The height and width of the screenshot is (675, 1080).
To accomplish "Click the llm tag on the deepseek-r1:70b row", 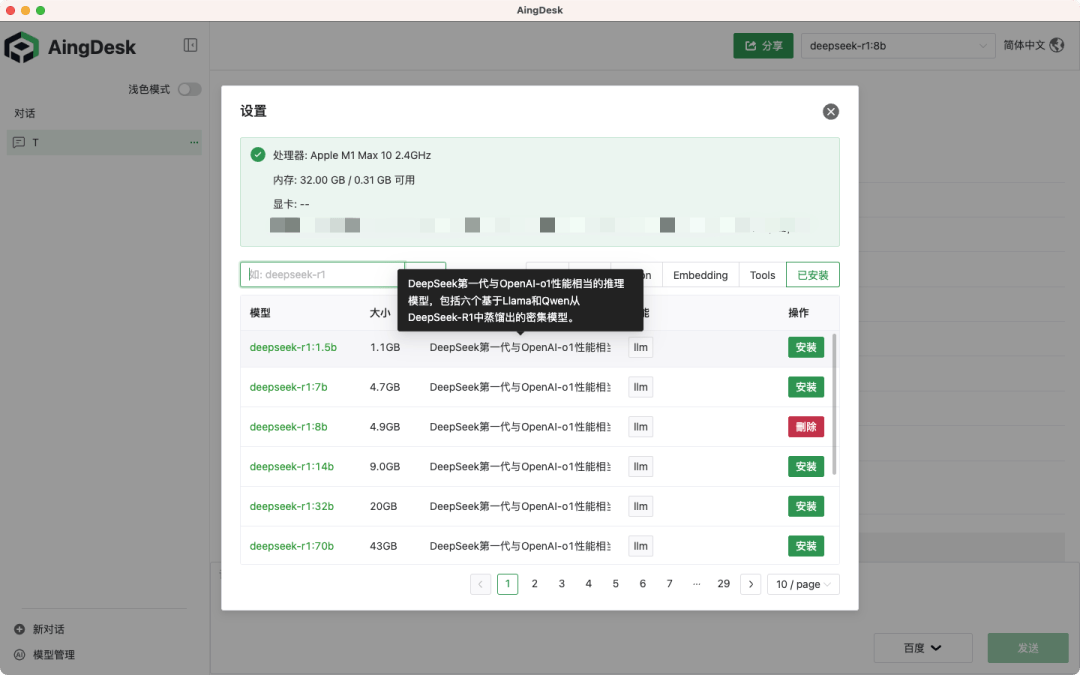I will click(641, 546).
